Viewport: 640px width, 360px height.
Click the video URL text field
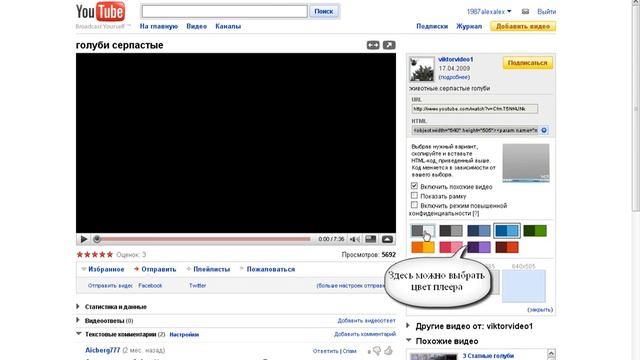click(475, 109)
